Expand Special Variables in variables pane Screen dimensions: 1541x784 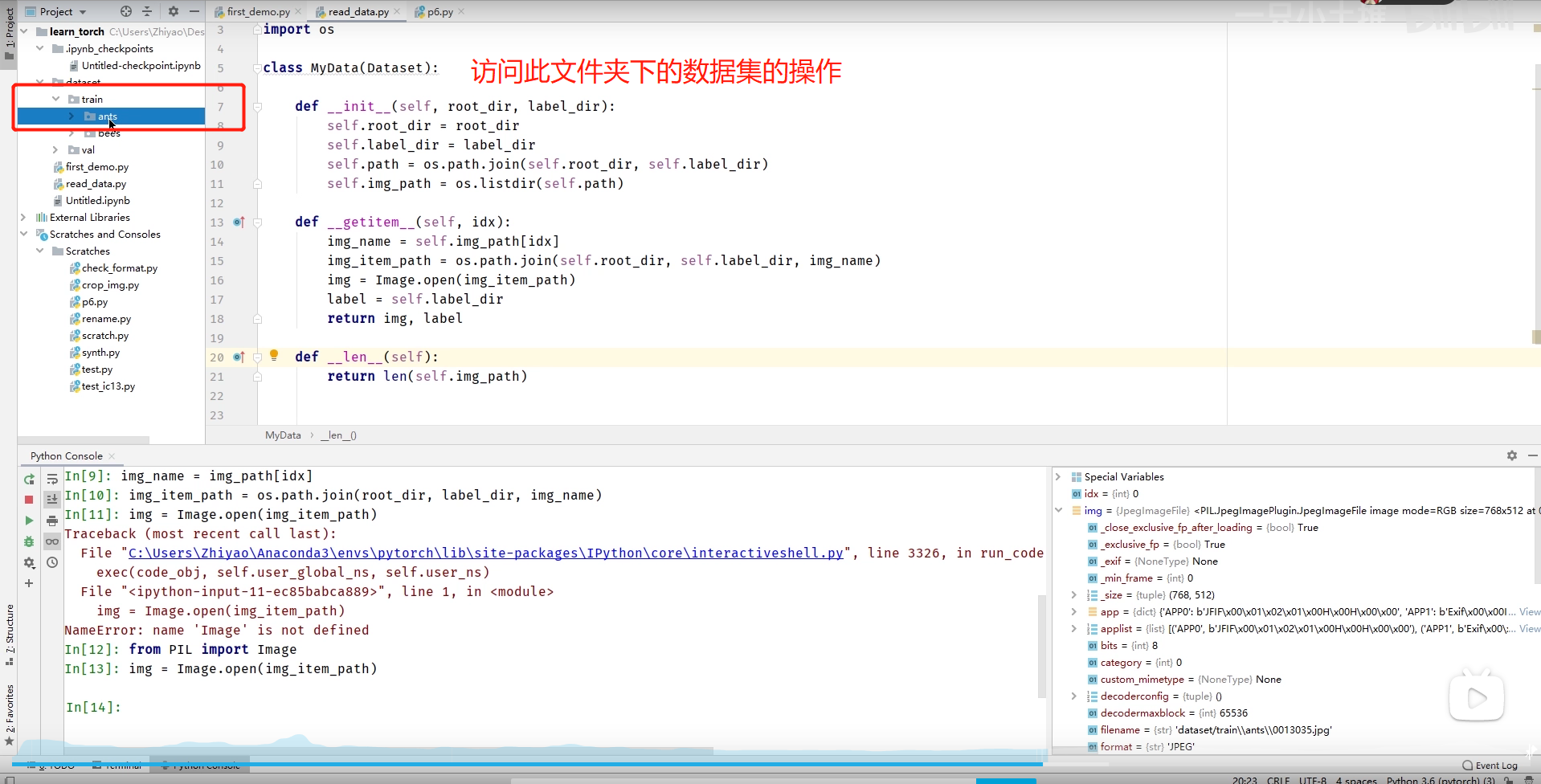click(x=1058, y=476)
